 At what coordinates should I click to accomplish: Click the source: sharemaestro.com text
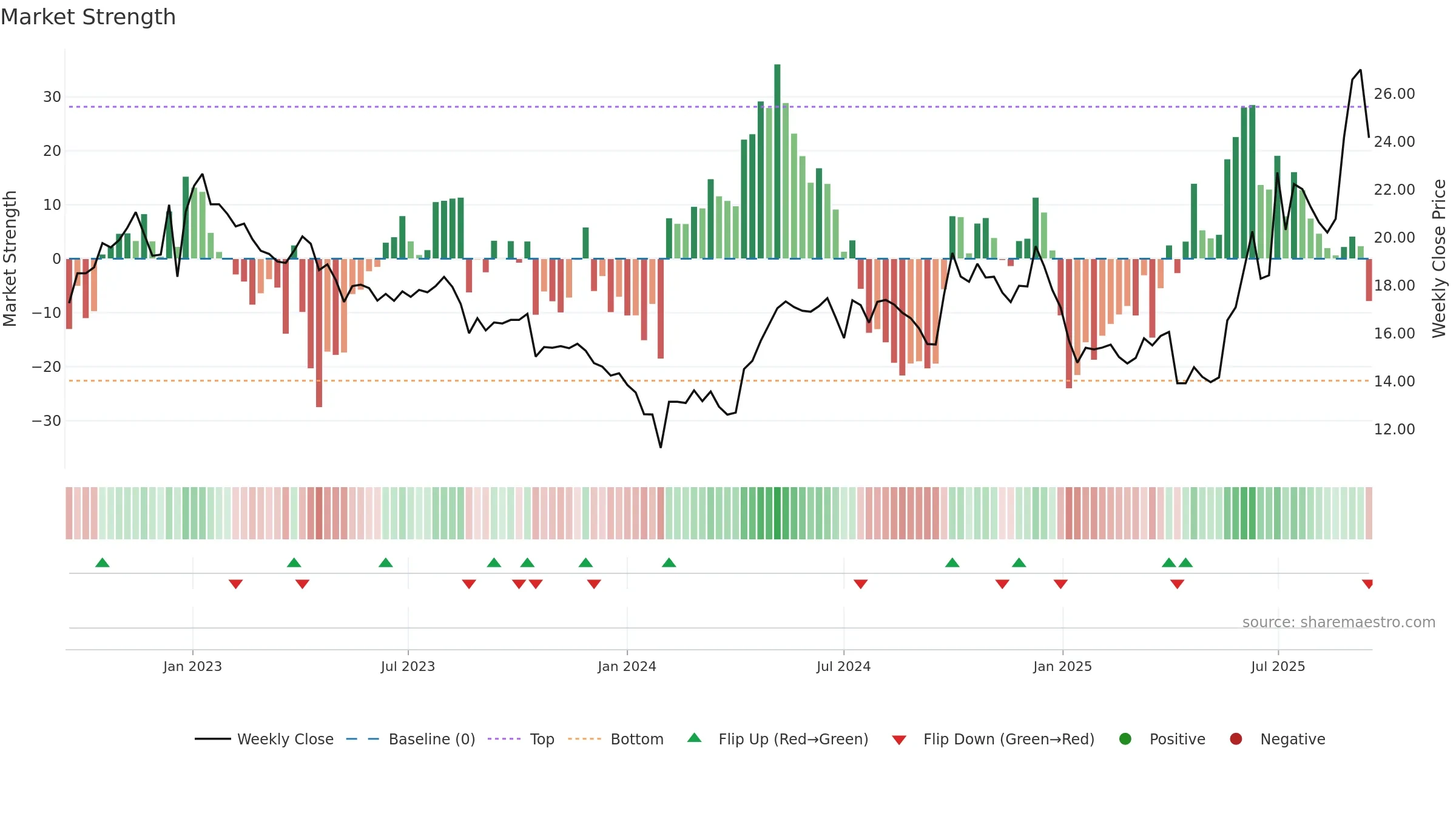tap(1339, 622)
